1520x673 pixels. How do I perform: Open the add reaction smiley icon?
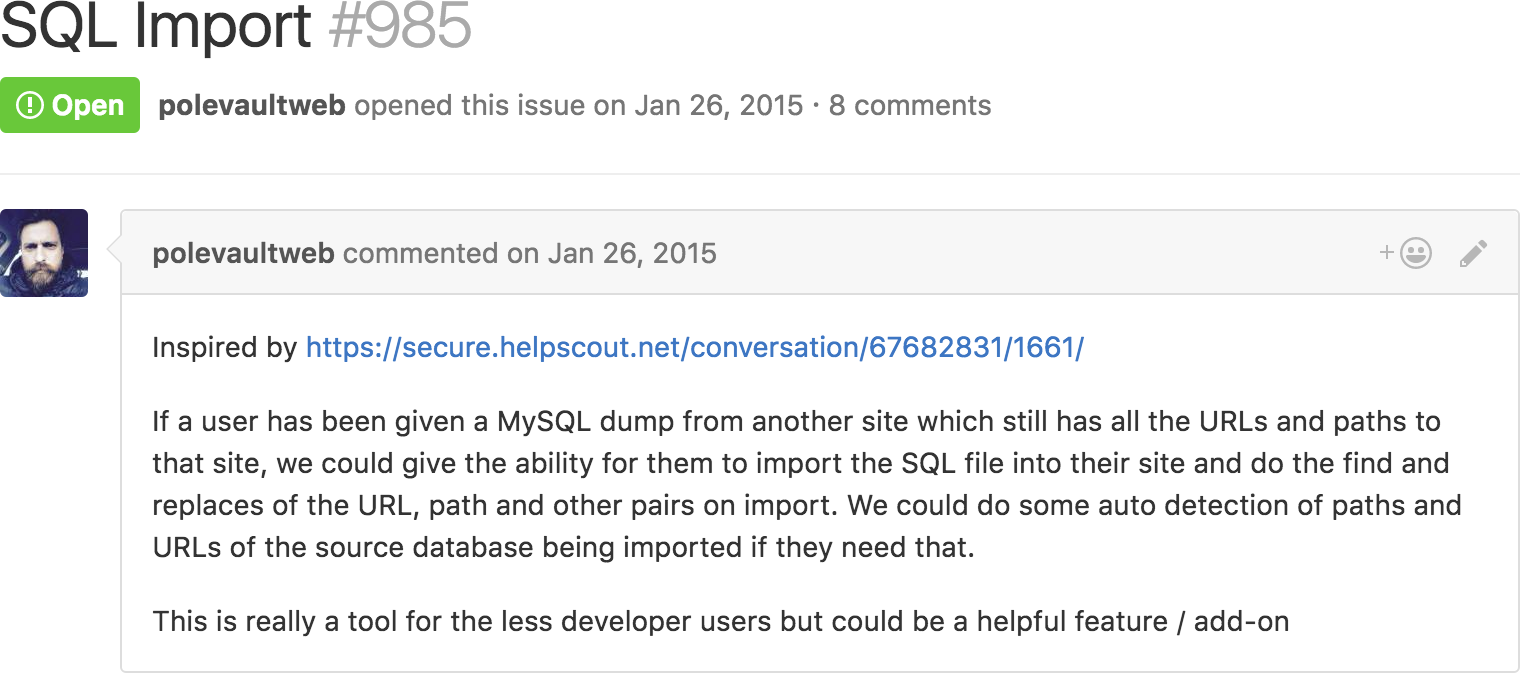1406,253
